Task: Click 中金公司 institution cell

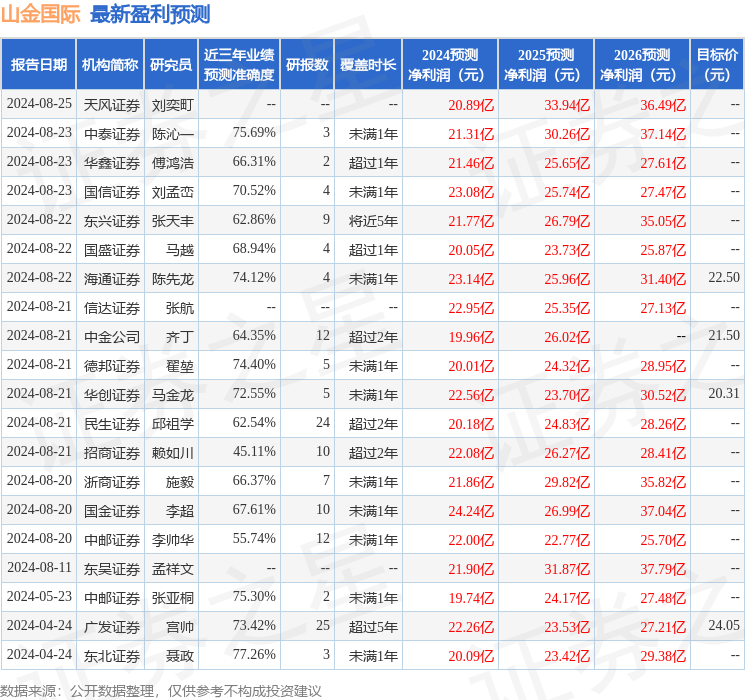Action: click(112, 337)
